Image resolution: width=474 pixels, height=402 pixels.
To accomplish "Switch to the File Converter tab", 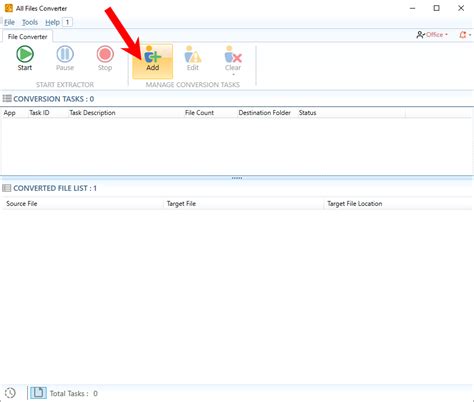I will (x=27, y=37).
